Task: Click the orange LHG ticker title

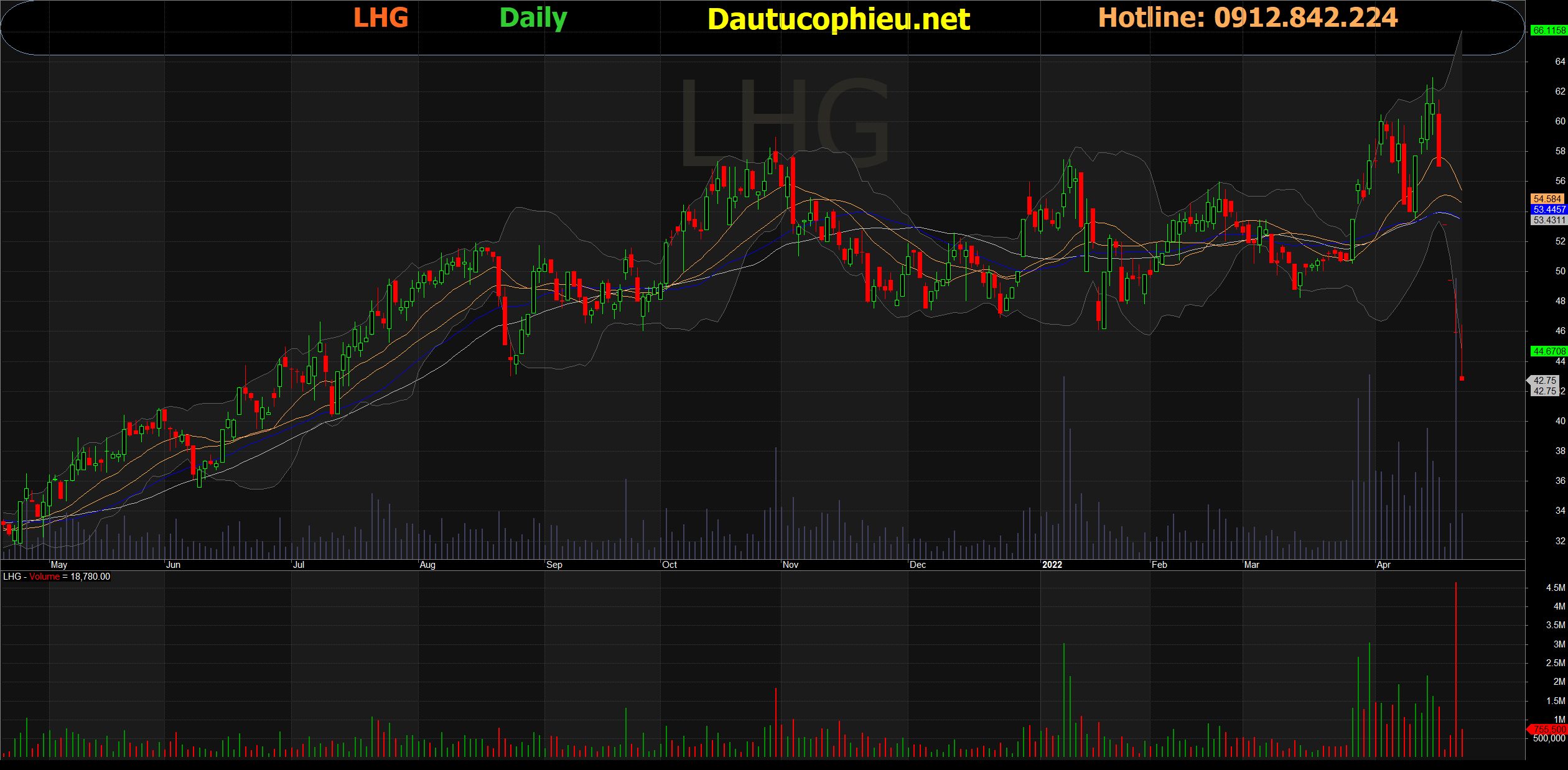Action: click(x=381, y=18)
